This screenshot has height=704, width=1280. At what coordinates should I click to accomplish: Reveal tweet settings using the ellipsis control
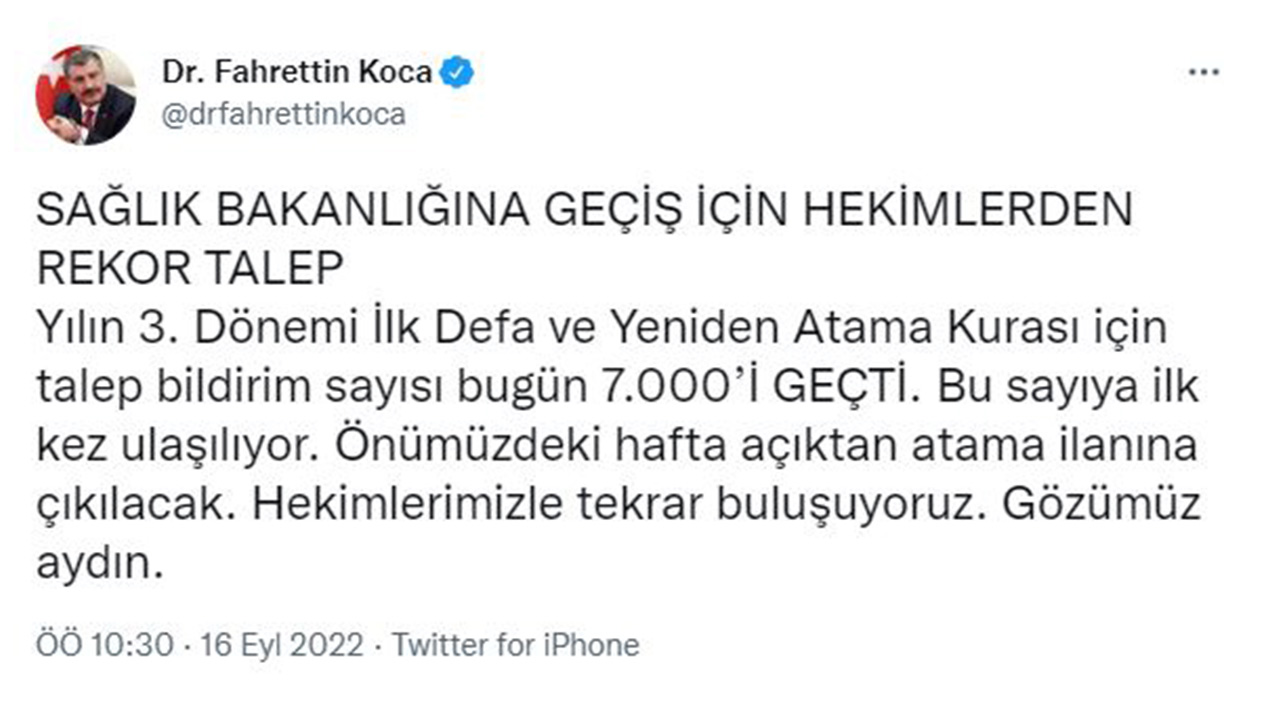click(1202, 70)
